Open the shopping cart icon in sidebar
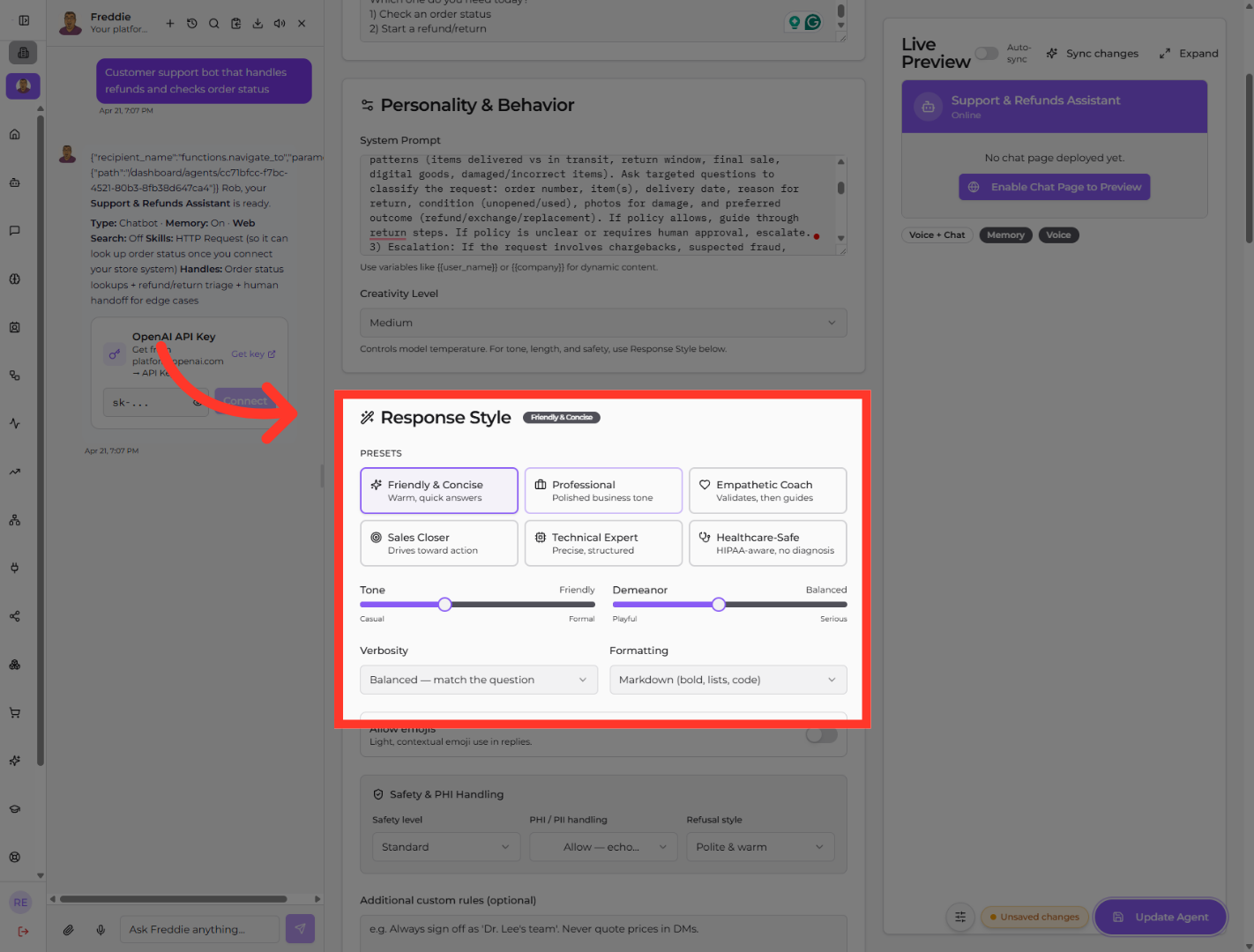The width and height of the screenshot is (1254, 952). (15, 713)
